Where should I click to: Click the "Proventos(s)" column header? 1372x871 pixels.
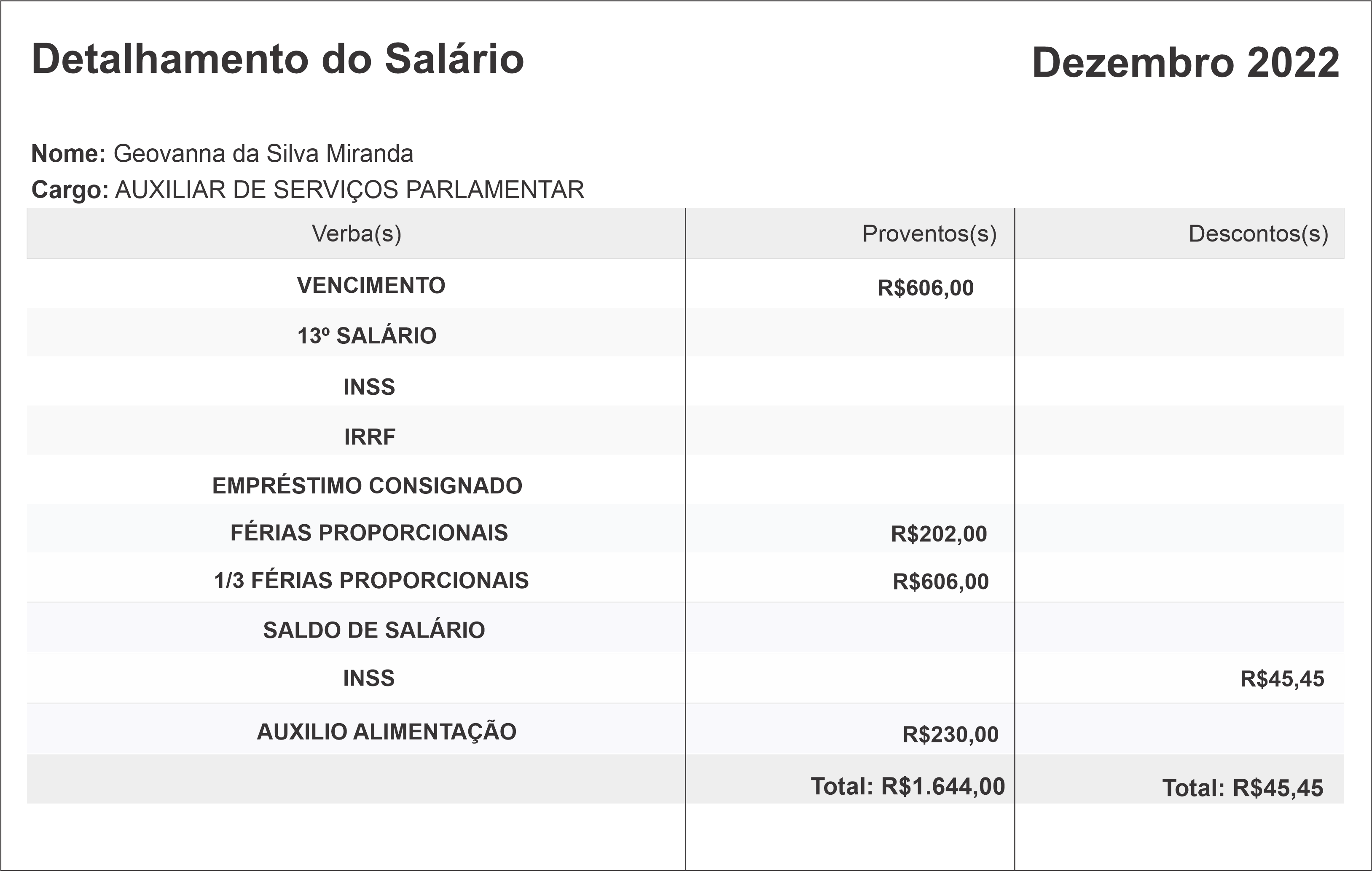pyautogui.click(x=929, y=233)
